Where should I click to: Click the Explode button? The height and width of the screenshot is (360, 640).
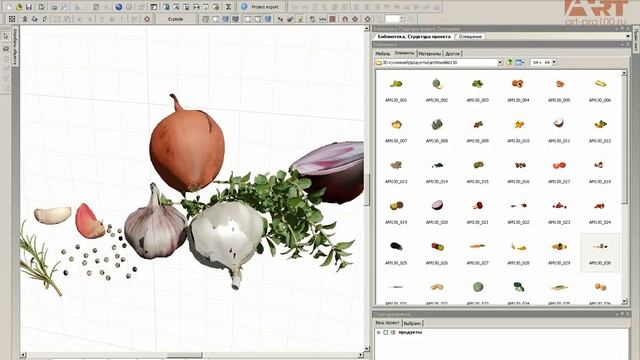pos(176,19)
